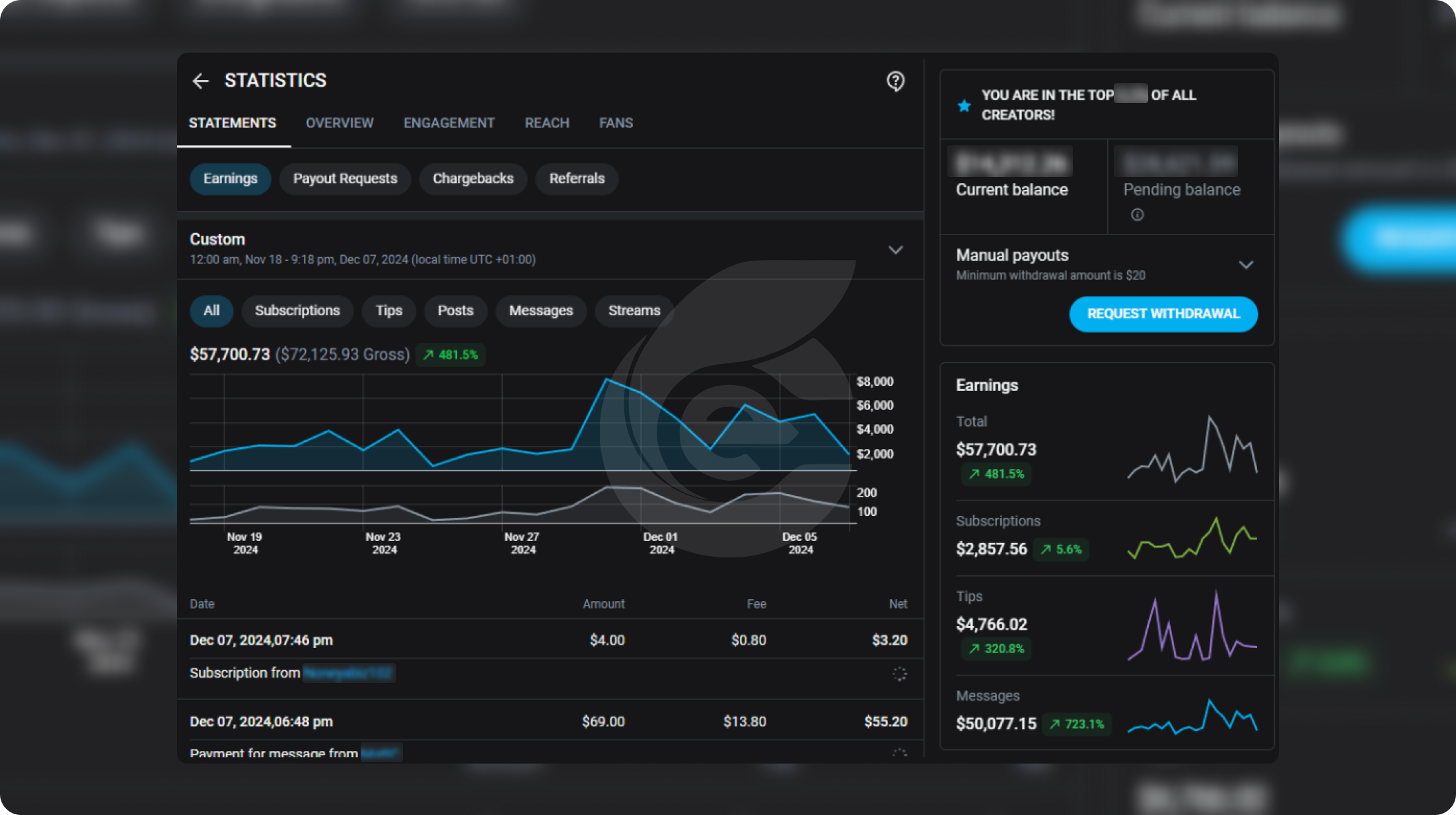The image size is (1456, 815).
Task: Click the Request Withdrawal button
Action: [1163, 314]
